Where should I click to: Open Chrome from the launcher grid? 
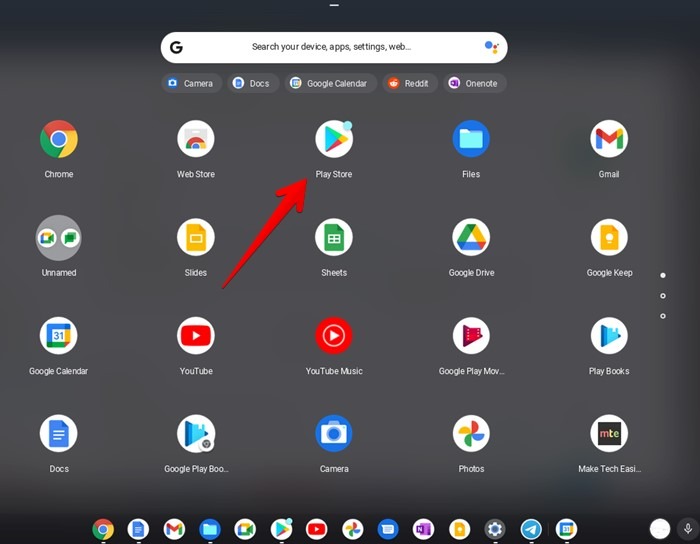click(x=58, y=139)
